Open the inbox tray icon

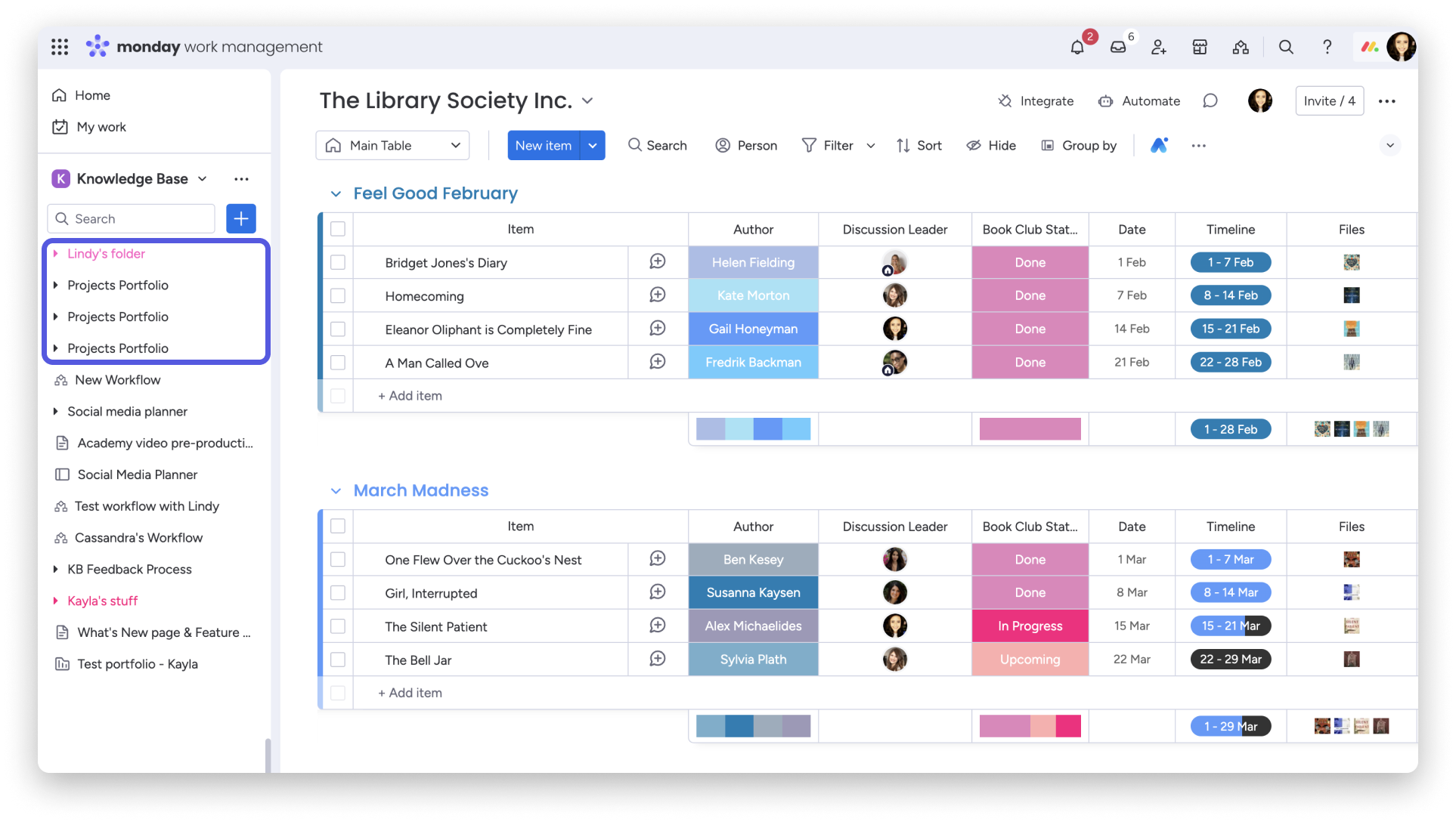click(1118, 48)
